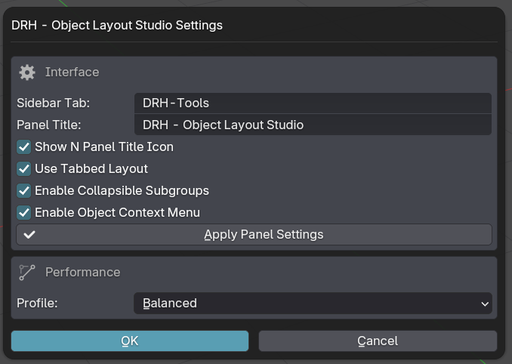Select the Performance section header
This screenshot has width=512, height=364.
click(83, 272)
